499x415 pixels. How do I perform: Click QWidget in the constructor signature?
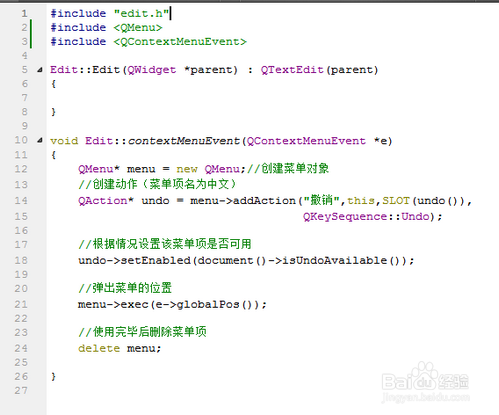tap(152, 70)
